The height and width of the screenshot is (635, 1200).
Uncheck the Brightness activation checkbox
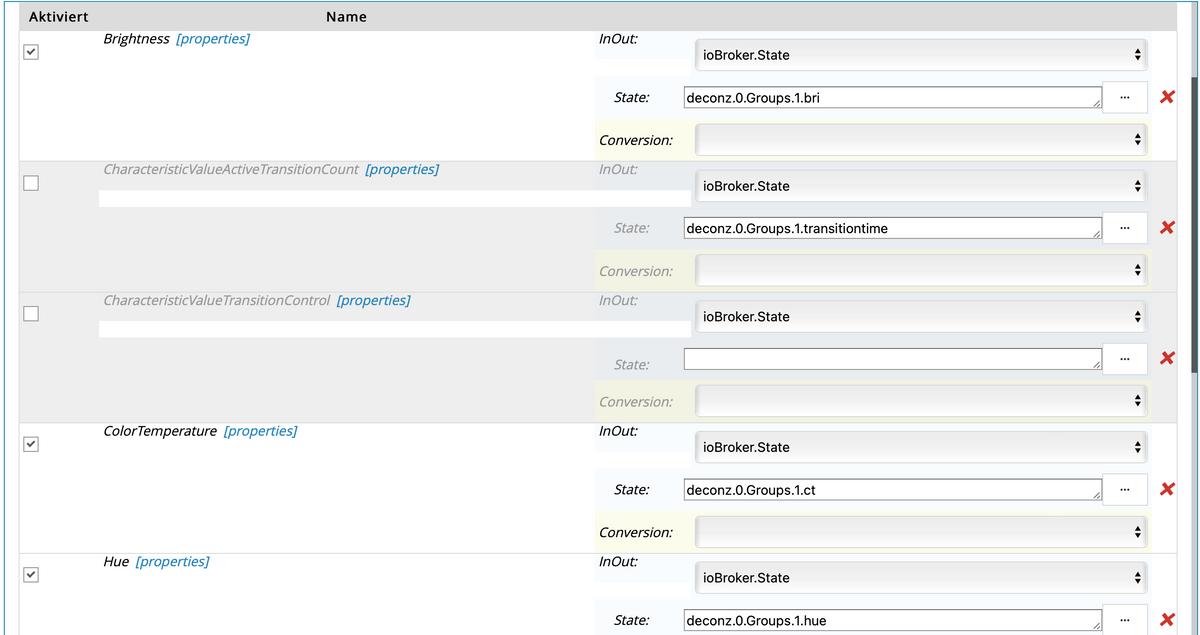(x=31, y=52)
